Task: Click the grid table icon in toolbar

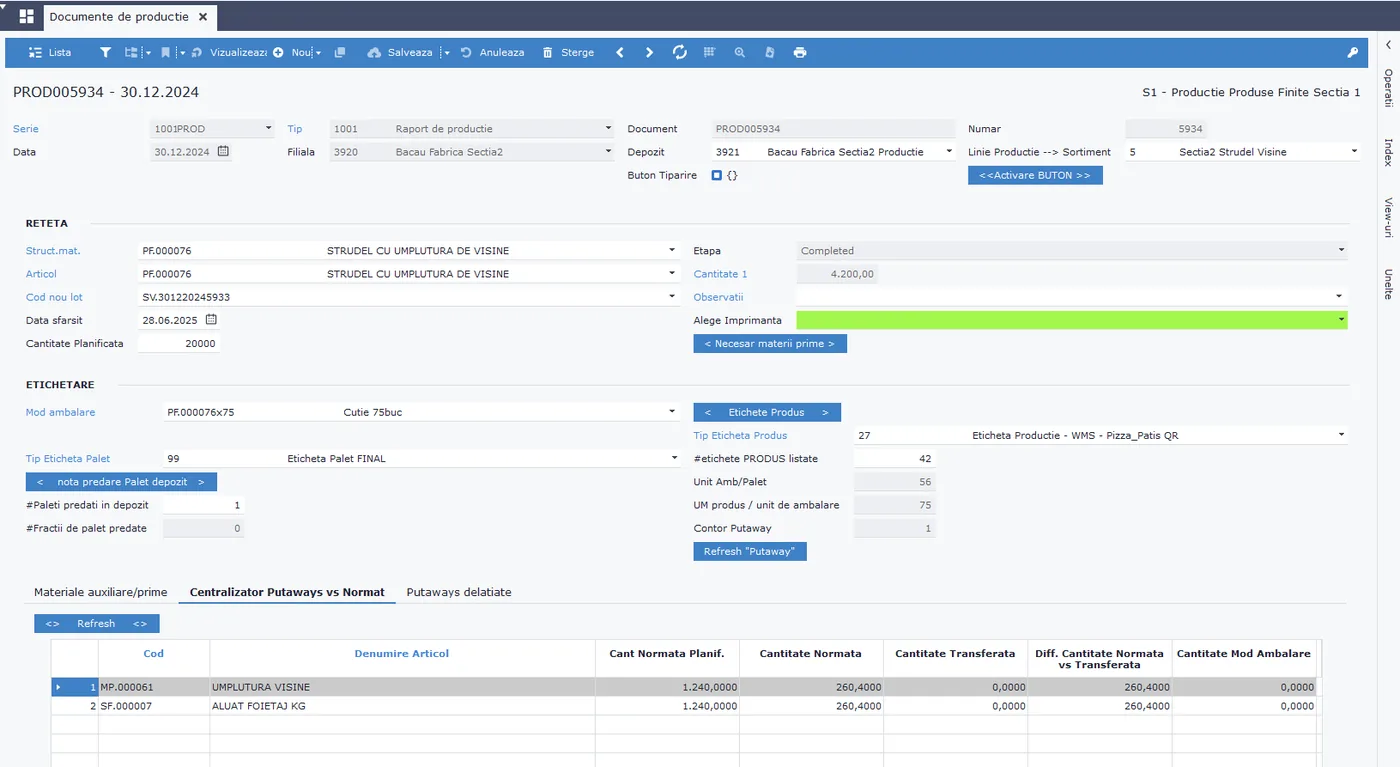Action: pos(710,52)
